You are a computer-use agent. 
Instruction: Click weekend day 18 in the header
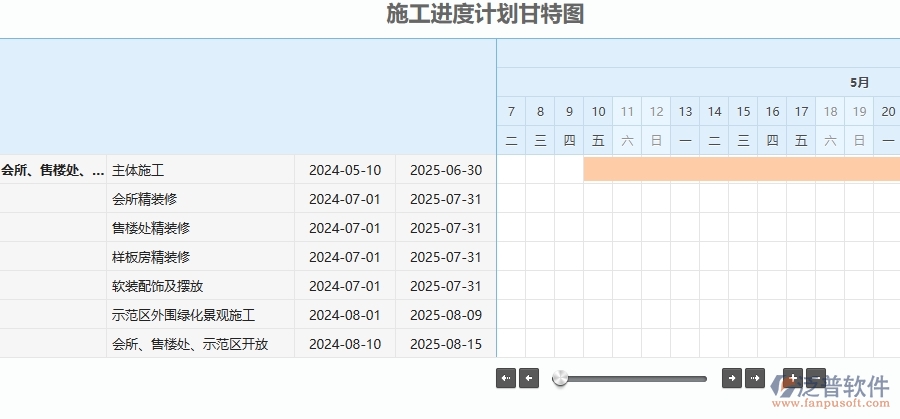pyautogui.click(x=830, y=111)
